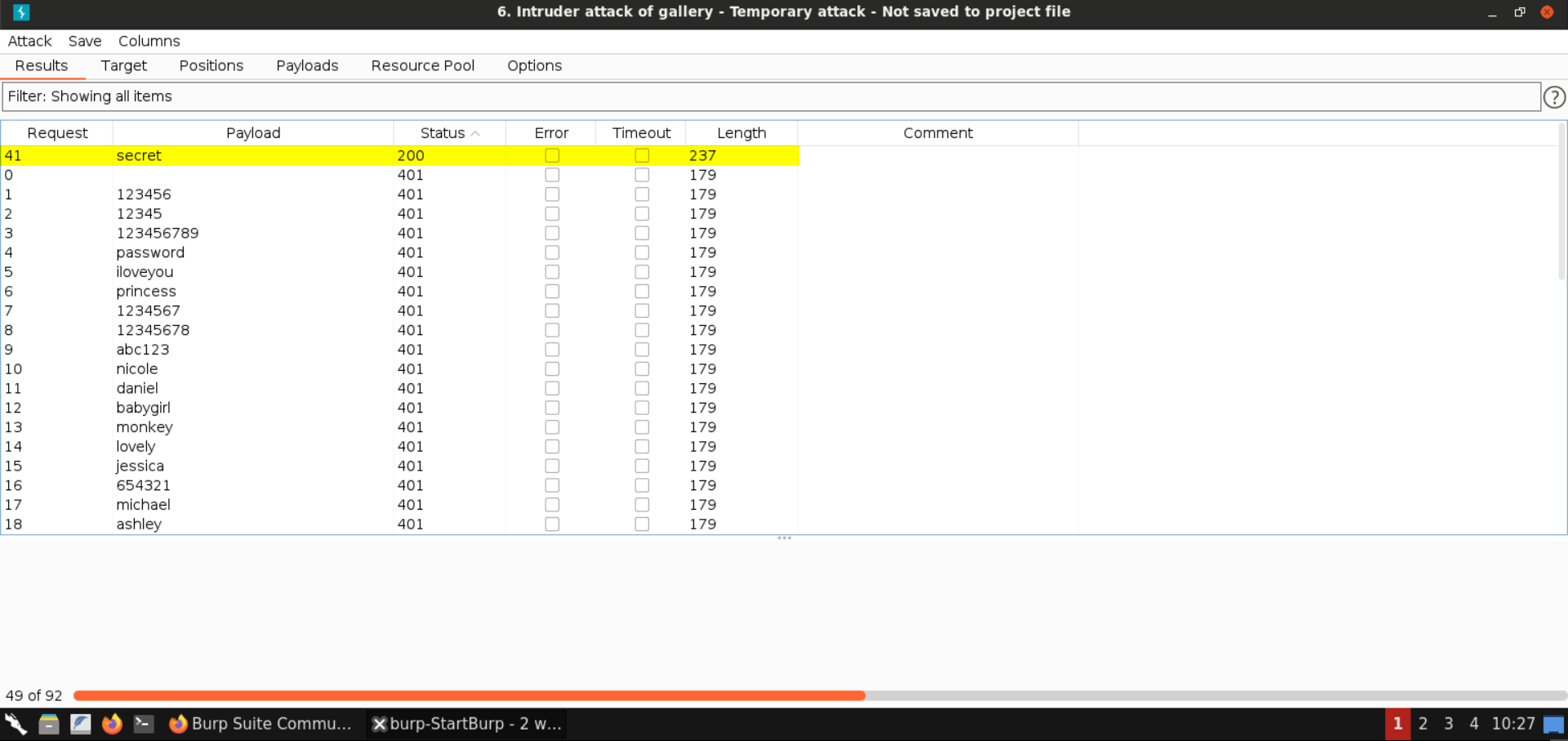Click the orange attack progress bar
The height and width of the screenshot is (741, 1568).
coord(469,696)
